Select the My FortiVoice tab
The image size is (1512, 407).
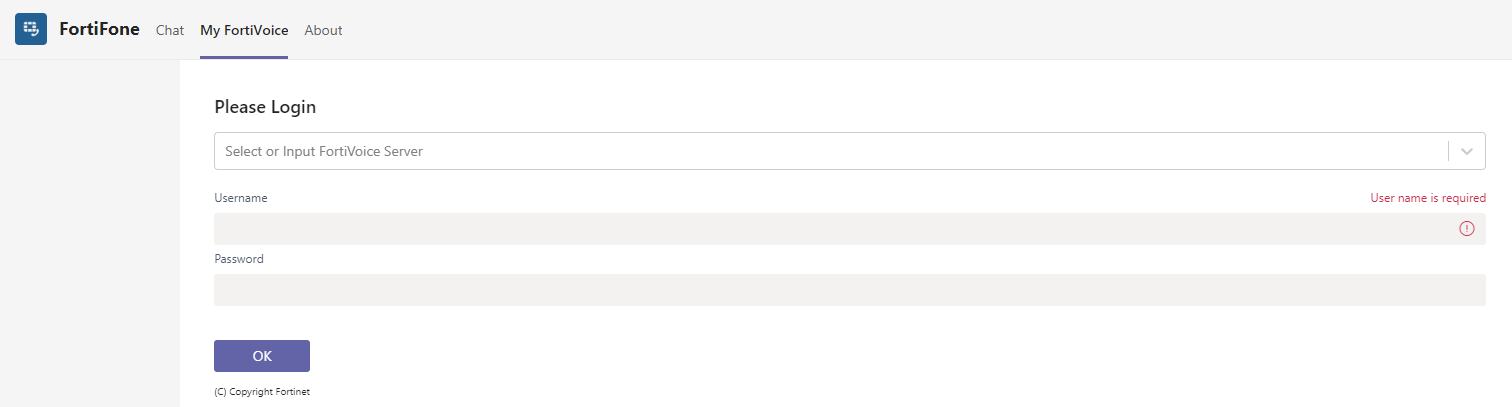(x=244, y=30)
